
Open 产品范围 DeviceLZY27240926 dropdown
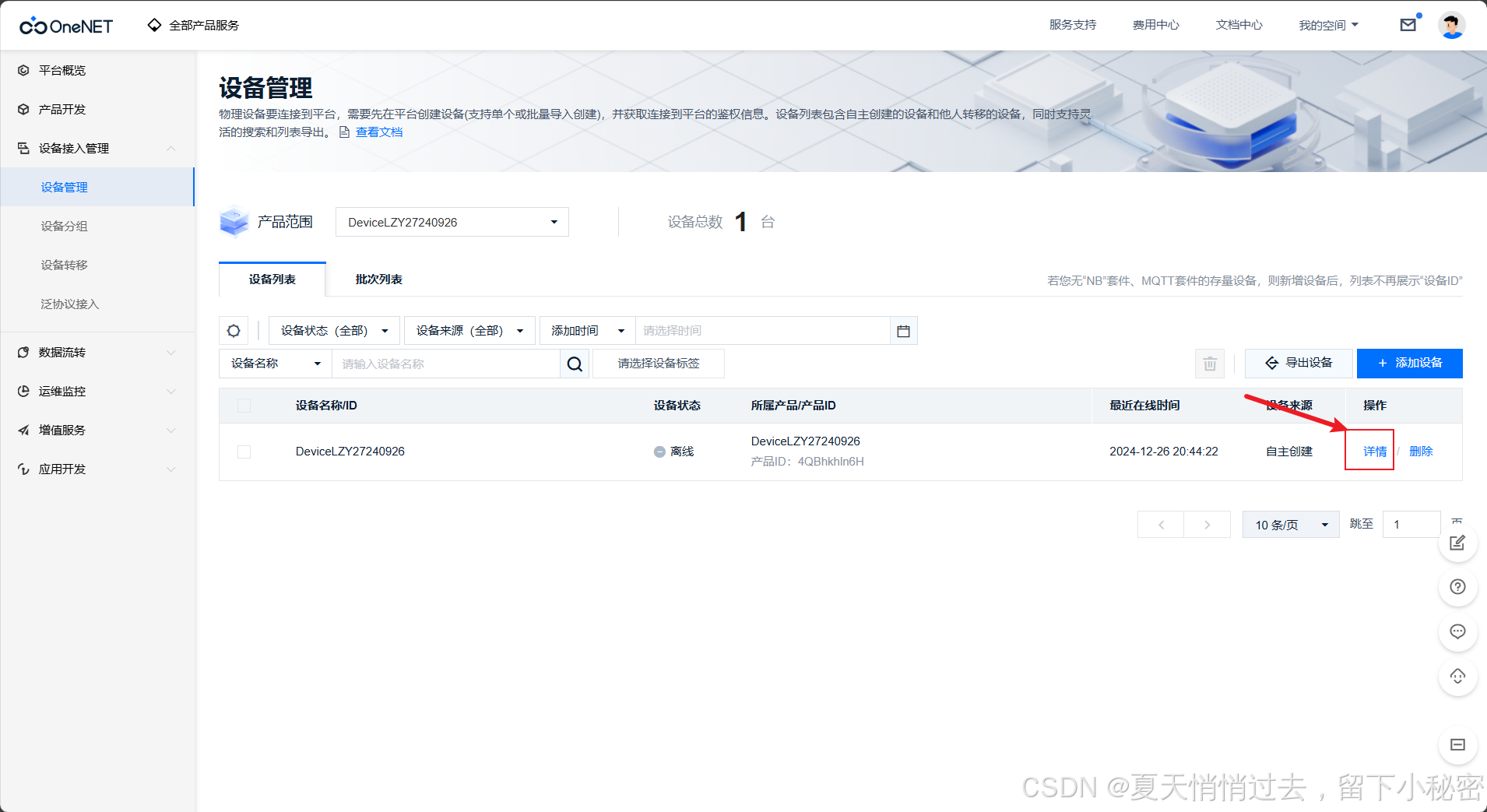(x=452, y=222)
